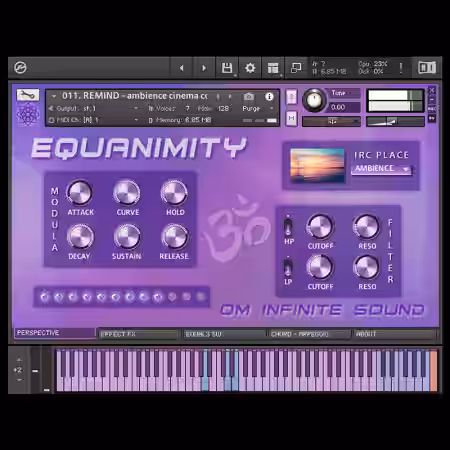Click the HP filter CUTOFF knob
Screen dimensions: 450x450
pyautogui.click(x=320, y=227)
